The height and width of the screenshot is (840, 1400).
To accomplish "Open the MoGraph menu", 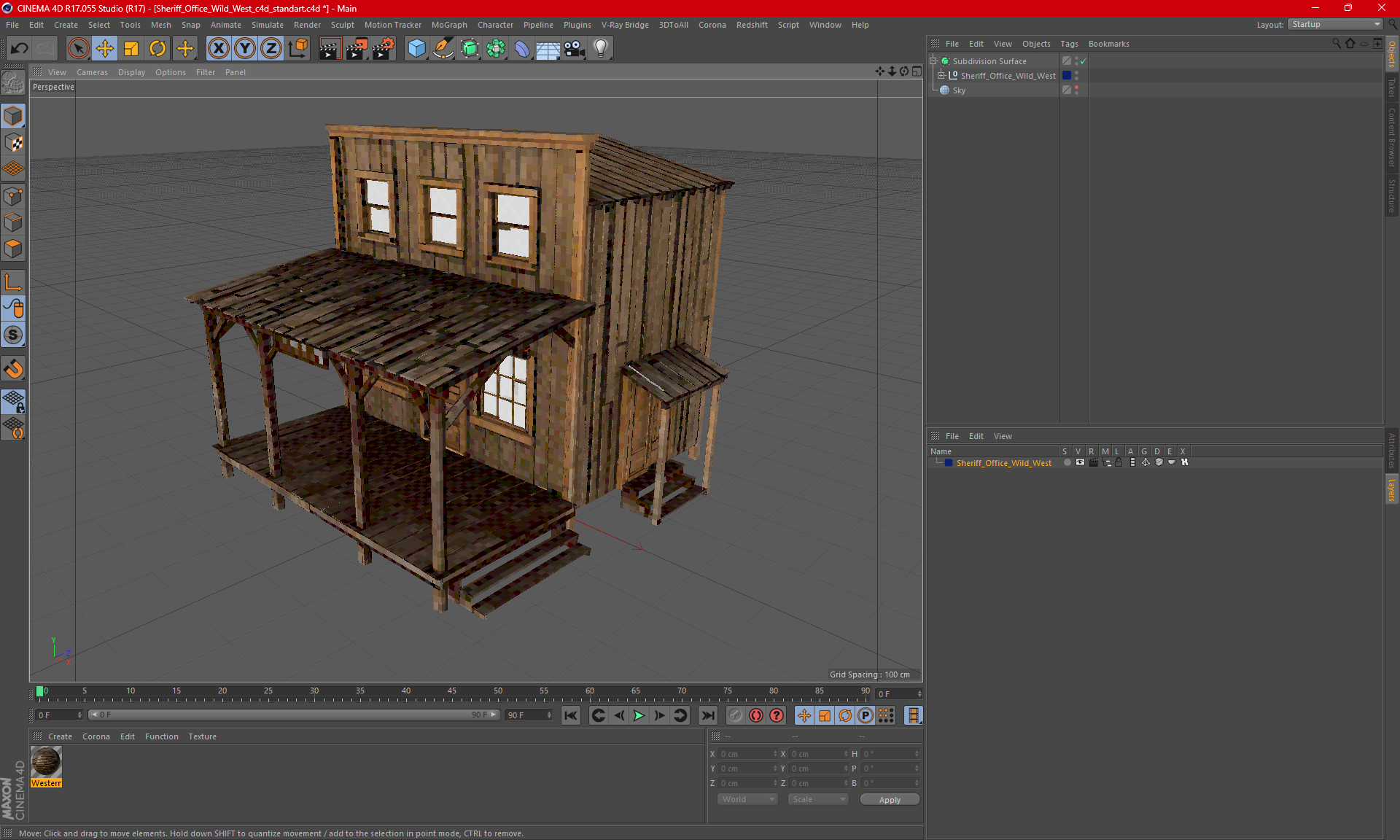I will 449,25.
